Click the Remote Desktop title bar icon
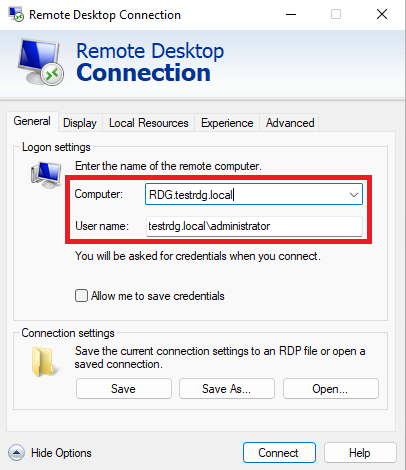Viewport: 406px width, 470px height. tap(16, 14)
